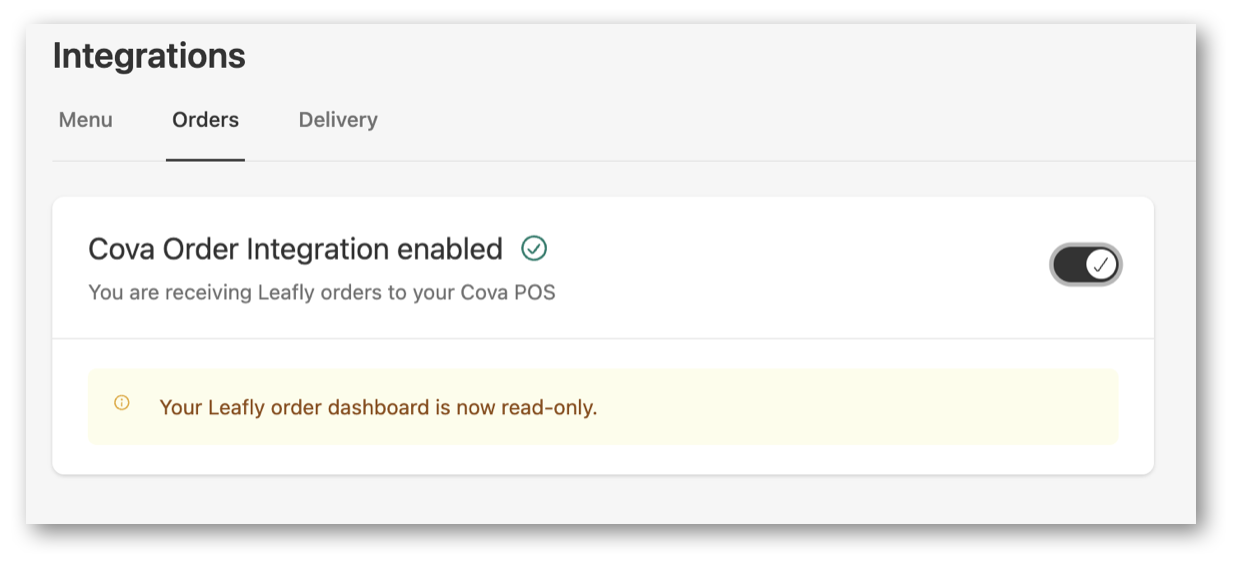Click the info icon in the notice
The width and height of the screenshot is (1244, 586).
(x=122, y=403)
